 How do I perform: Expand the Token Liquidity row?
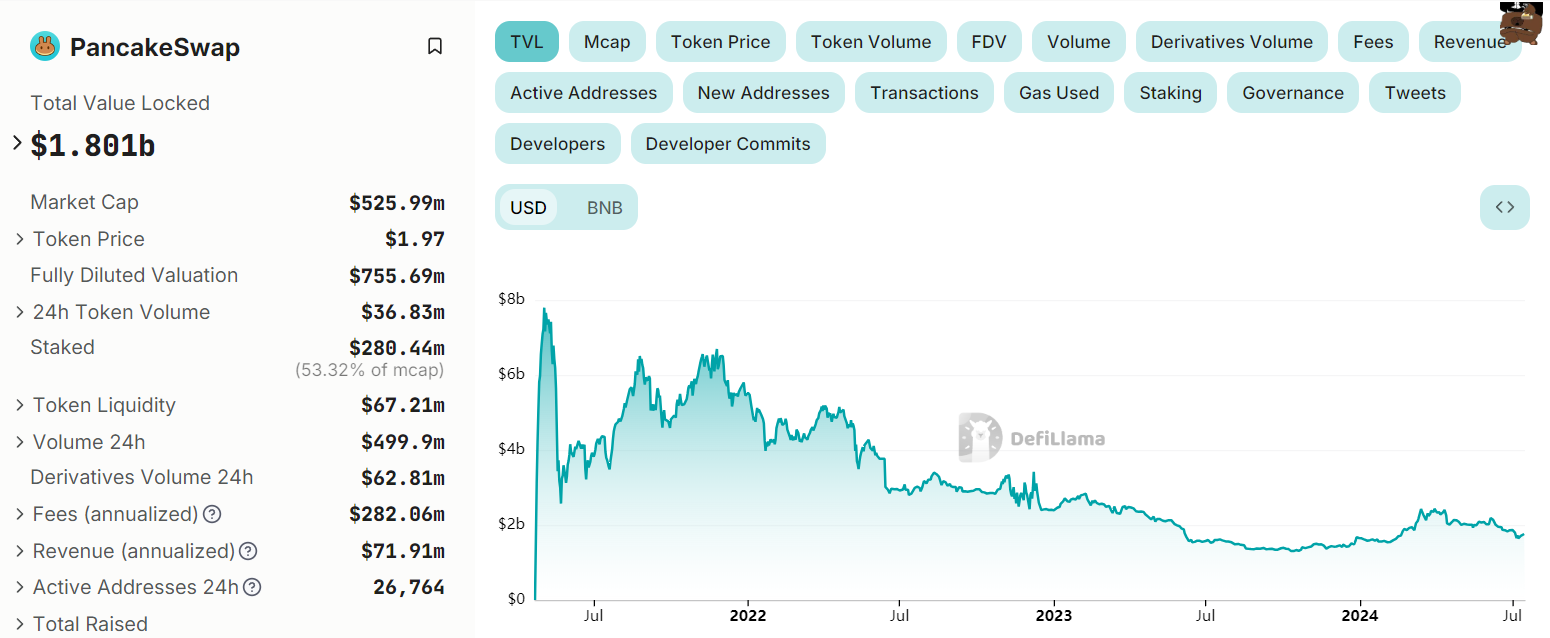tap(20, 405)
